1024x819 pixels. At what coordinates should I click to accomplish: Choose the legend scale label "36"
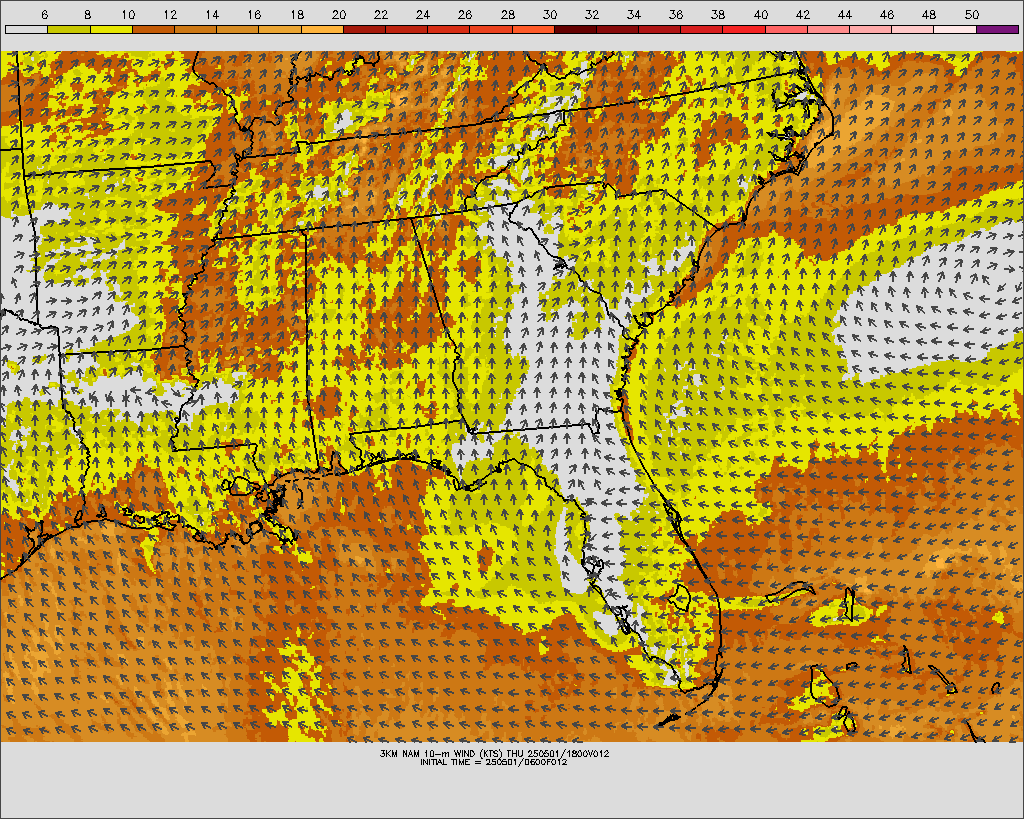[x=676, y=14]
